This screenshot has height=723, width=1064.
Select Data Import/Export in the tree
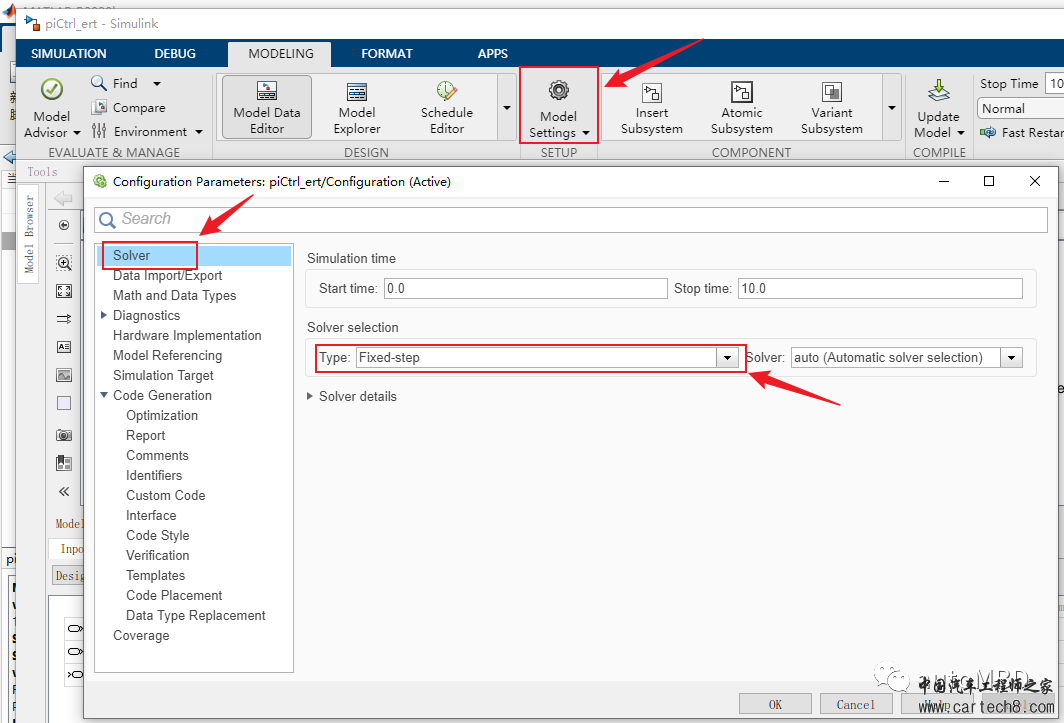click(168, 276)
